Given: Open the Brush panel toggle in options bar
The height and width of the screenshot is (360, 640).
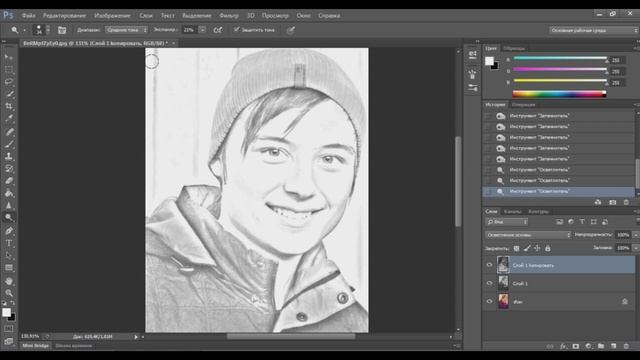Looking at the screenshot, I should 62,30.
